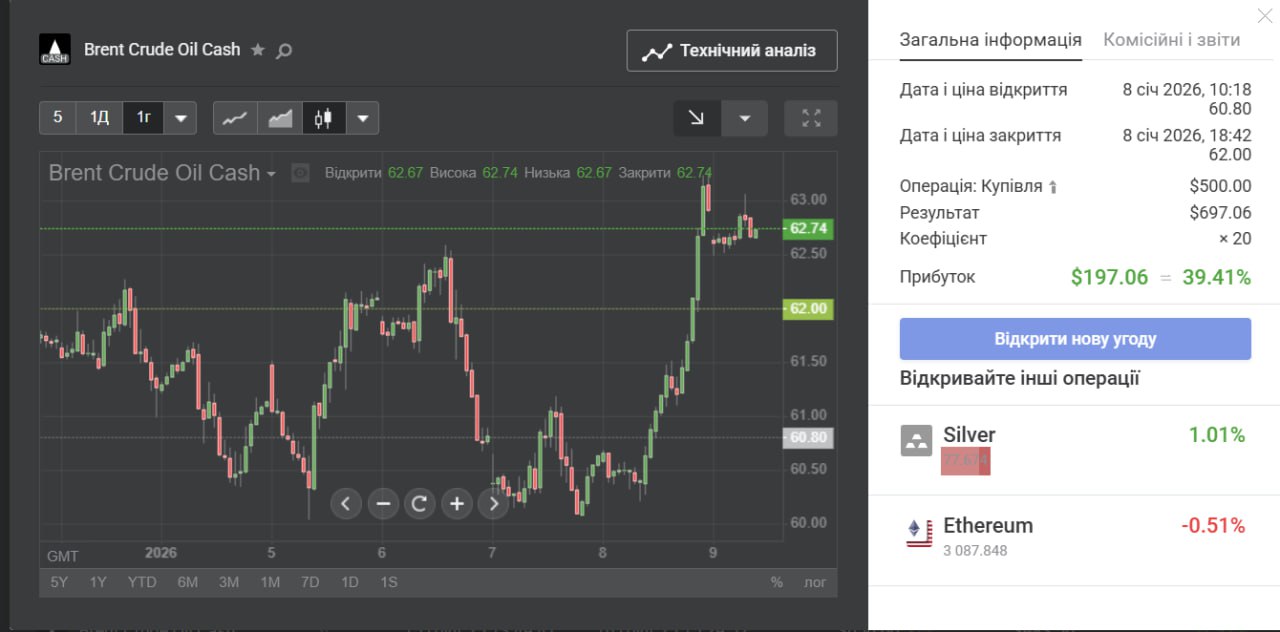This screenshot has height=632, width=1280.
Task: Zoom in the chart with plus button
Action: [456, 503]
